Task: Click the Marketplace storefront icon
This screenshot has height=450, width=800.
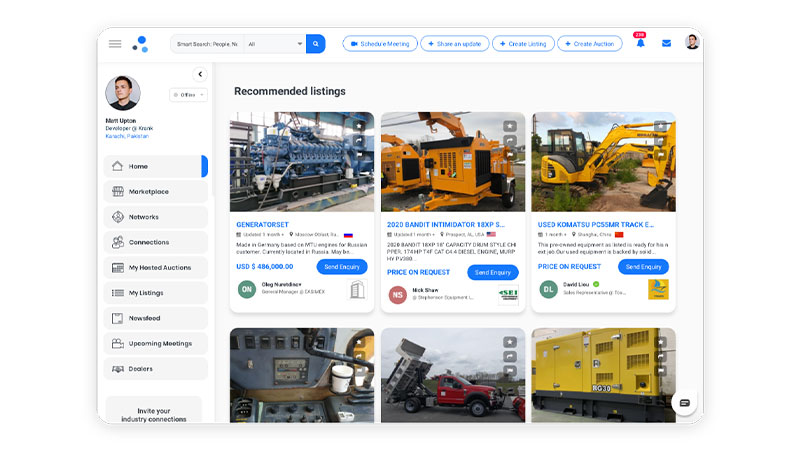Action: click(x=118, y=191)
